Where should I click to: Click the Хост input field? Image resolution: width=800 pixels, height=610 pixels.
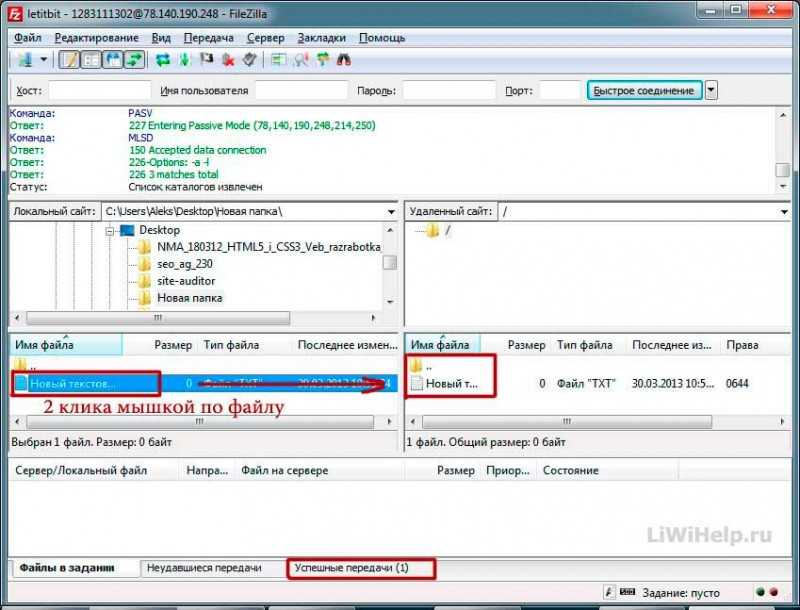(x=99, y=91)
